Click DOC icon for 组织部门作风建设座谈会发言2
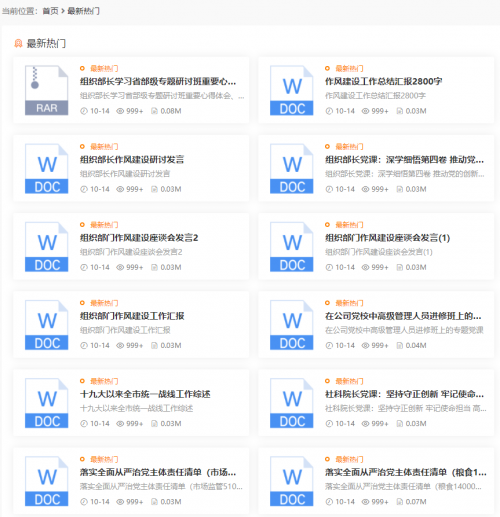 click(x=47, y=247)
